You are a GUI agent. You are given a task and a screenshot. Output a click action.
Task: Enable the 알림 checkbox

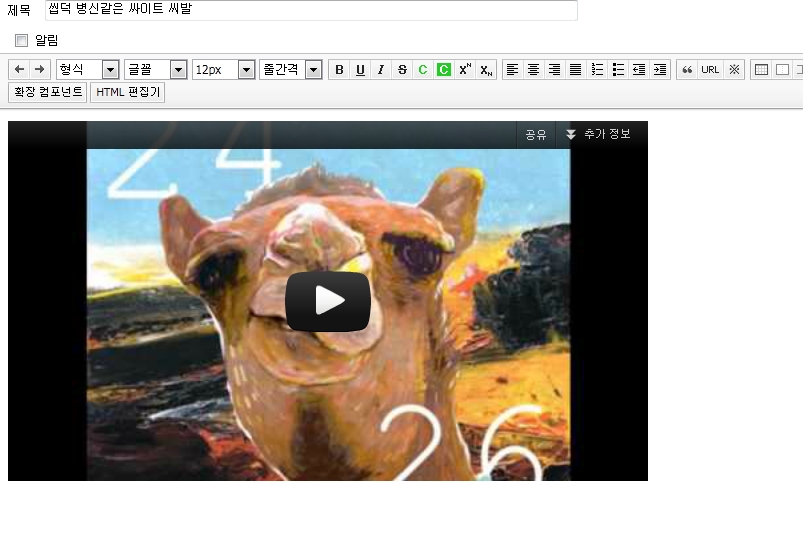pyautogui.click(x=22, y=40)
